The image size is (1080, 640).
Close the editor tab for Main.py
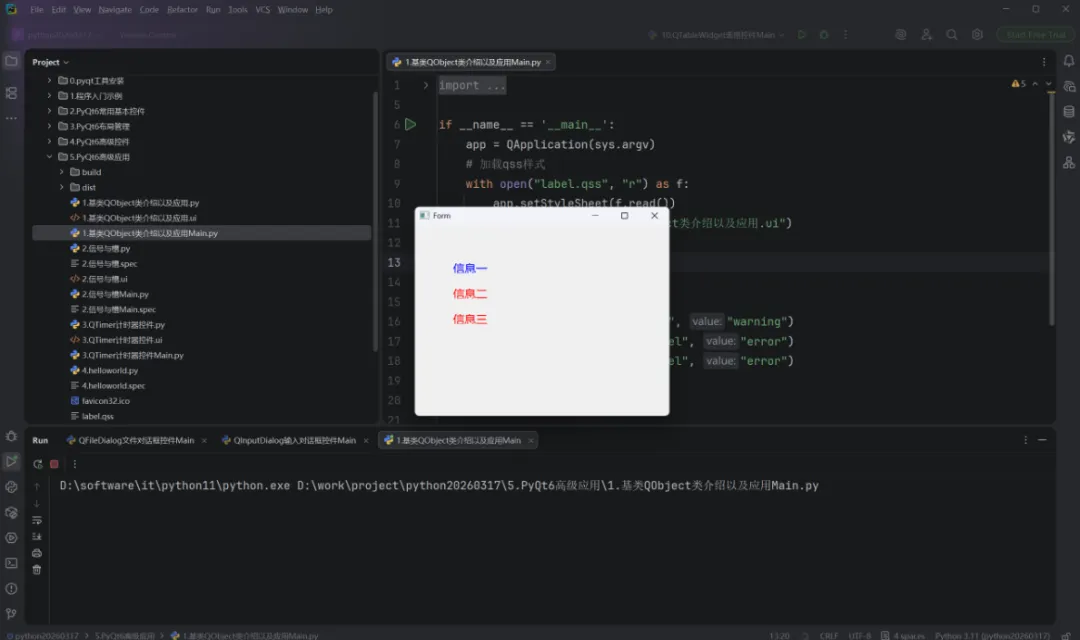tap(548, 62)
